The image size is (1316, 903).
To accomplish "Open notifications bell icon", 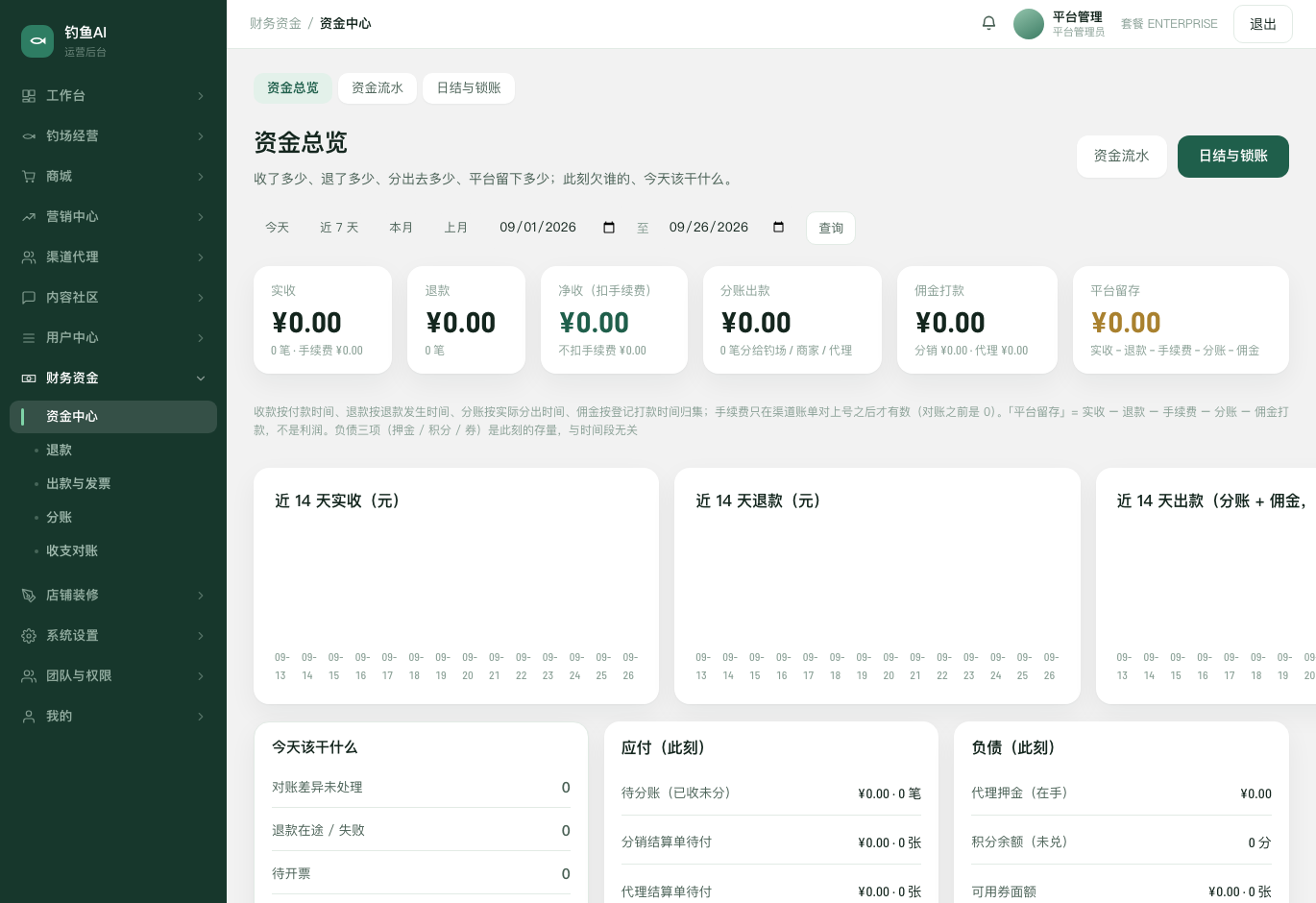I will coord(988,23).
